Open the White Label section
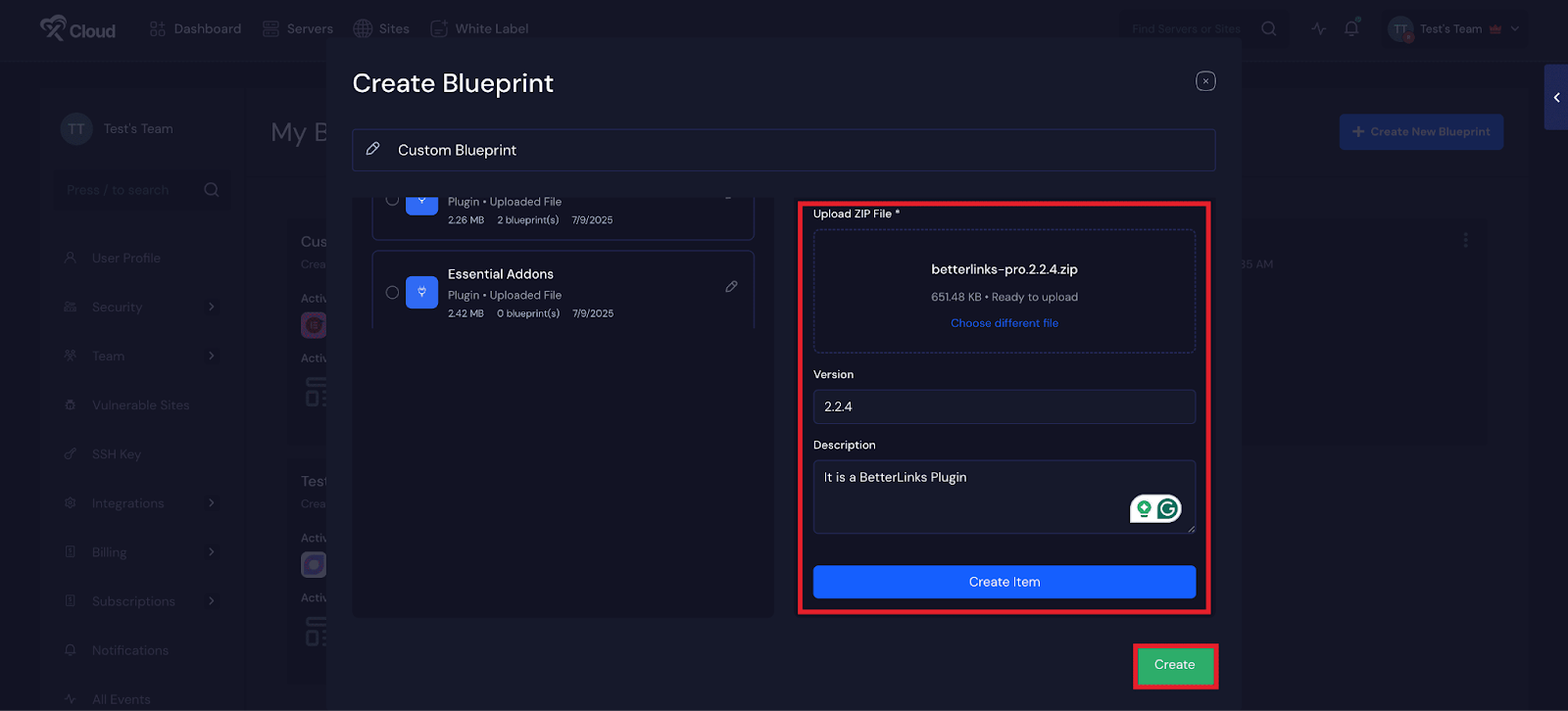Screen dimensions: 1568x711 [479, 28]
